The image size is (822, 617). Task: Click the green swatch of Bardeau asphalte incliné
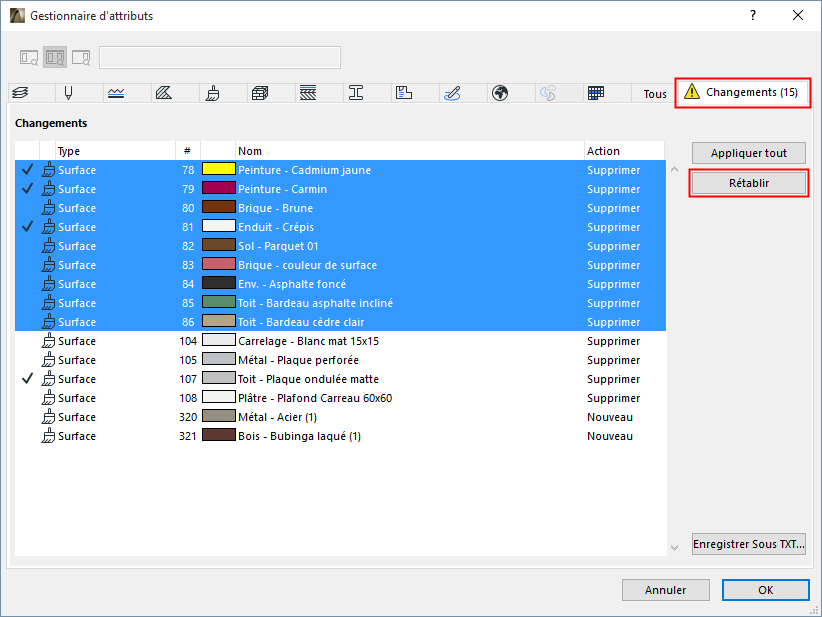tap(219, 302)
